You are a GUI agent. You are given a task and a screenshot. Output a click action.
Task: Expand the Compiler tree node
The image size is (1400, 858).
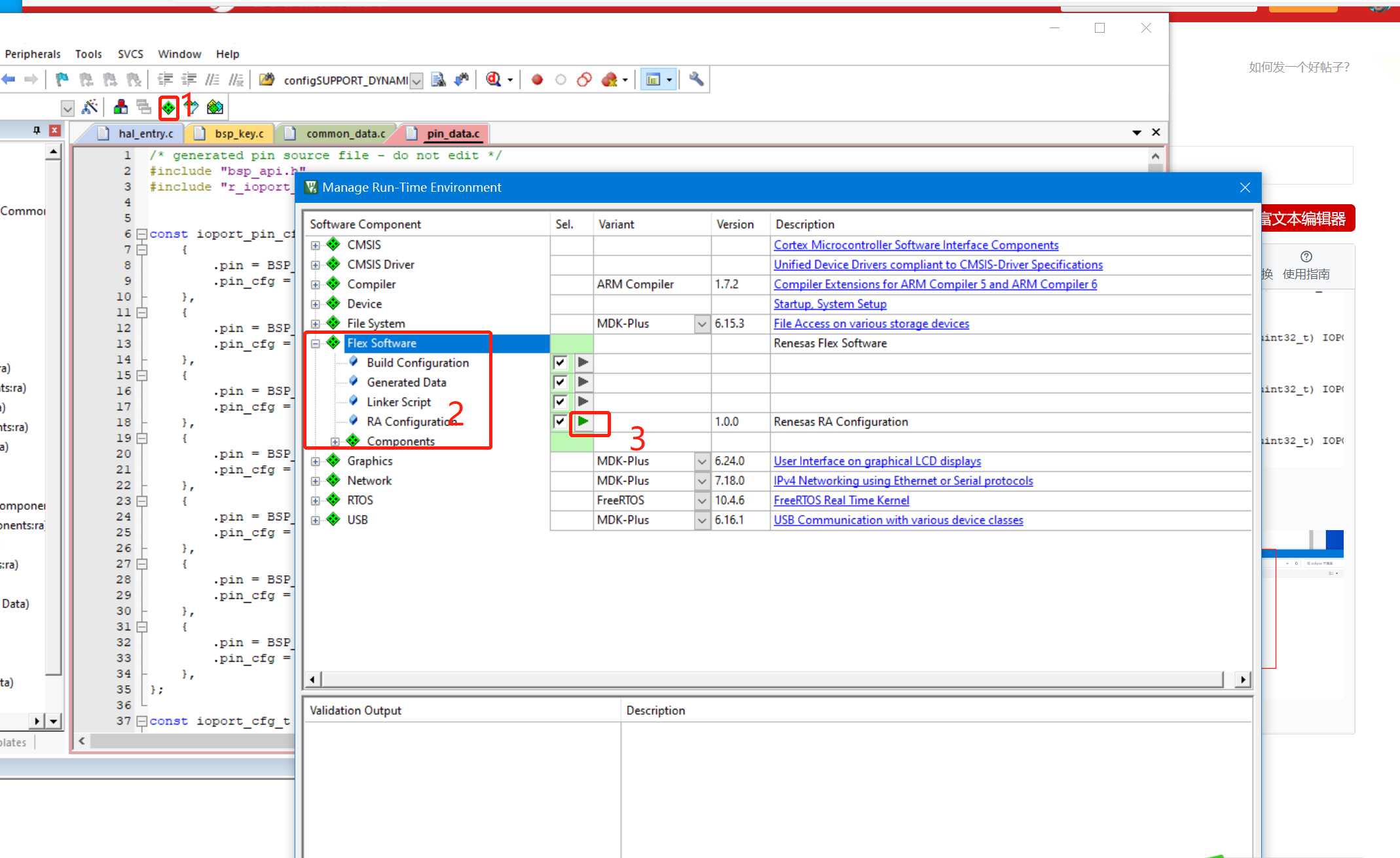(316, 285)
